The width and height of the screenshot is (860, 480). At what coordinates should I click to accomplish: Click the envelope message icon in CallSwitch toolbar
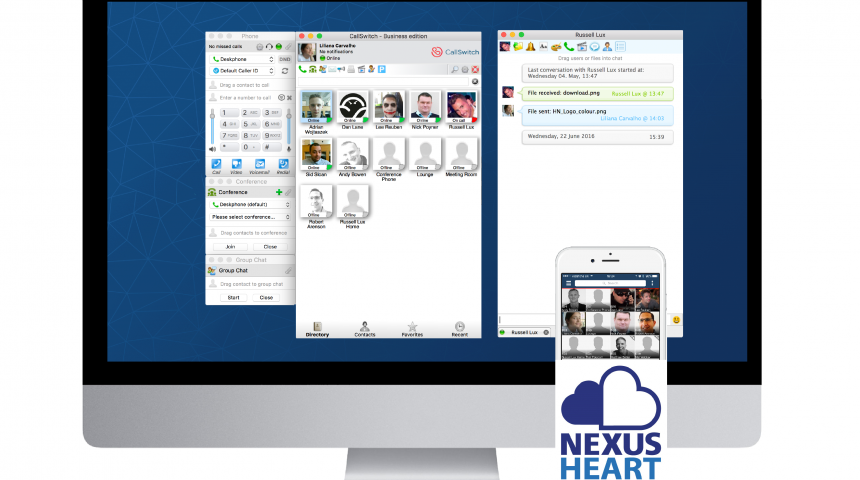click(x=332, y=69)
